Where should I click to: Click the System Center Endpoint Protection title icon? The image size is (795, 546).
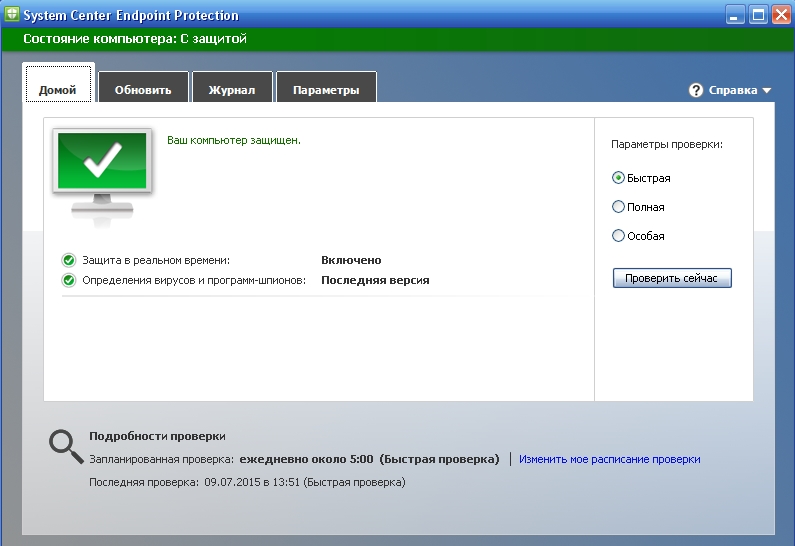click(x=12, y=14)
